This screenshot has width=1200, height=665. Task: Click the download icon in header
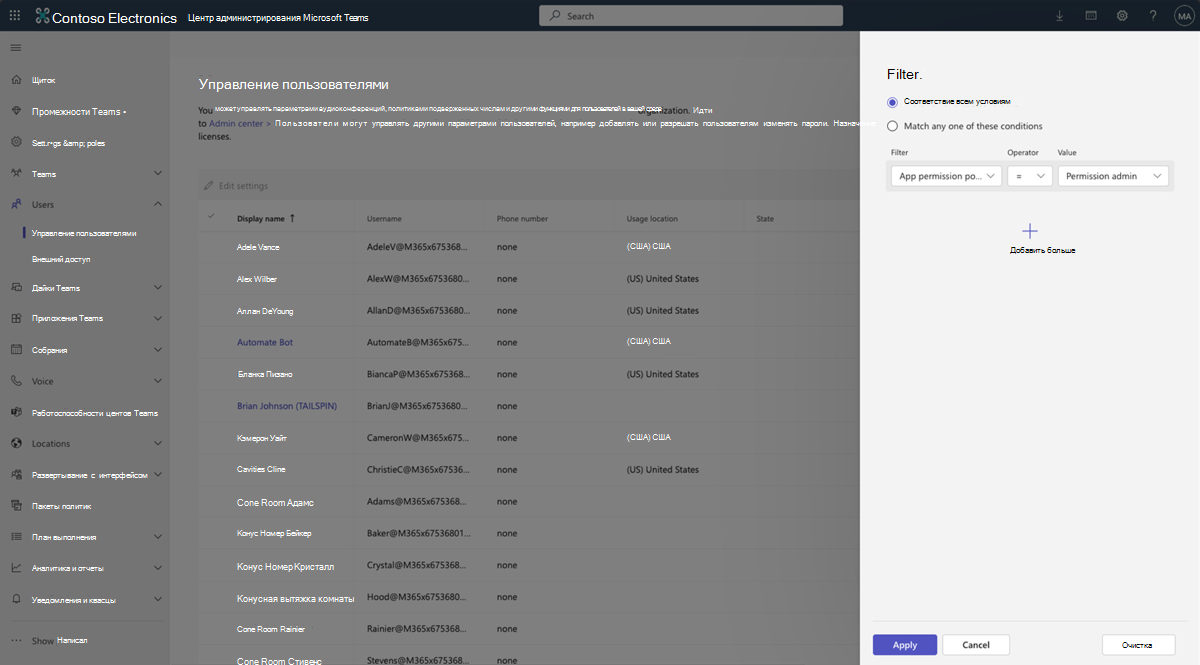[x=1060, y=16]
